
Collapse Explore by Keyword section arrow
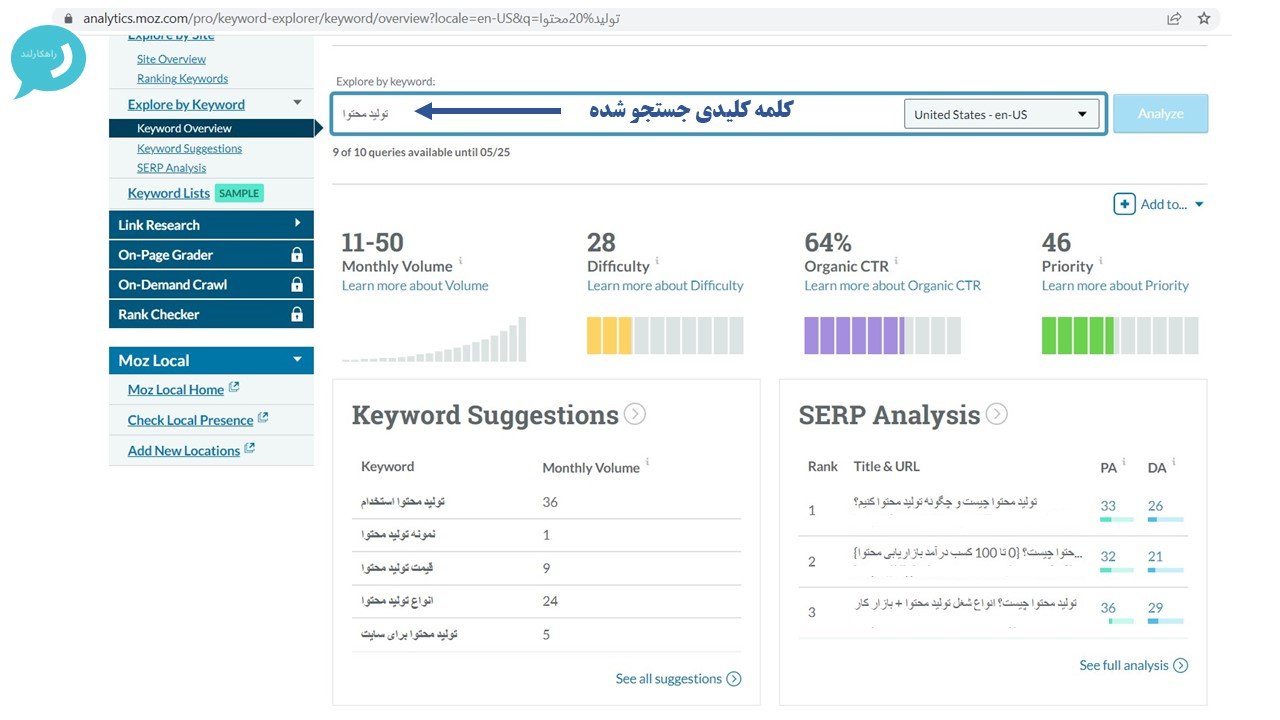pyautogui.click(x=297, y=103)
